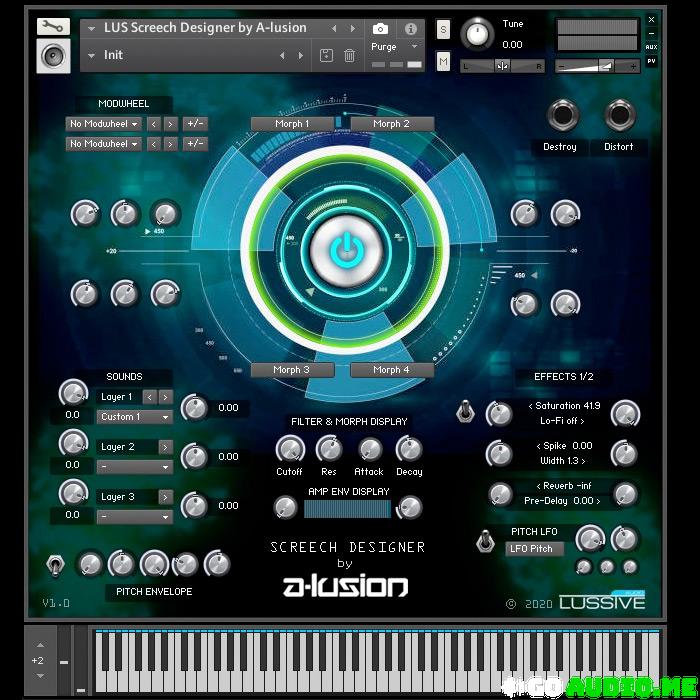This screenshot has width=700, height=700.
Task: Click keyboard octave up arrow
Action: pos(40,645)
